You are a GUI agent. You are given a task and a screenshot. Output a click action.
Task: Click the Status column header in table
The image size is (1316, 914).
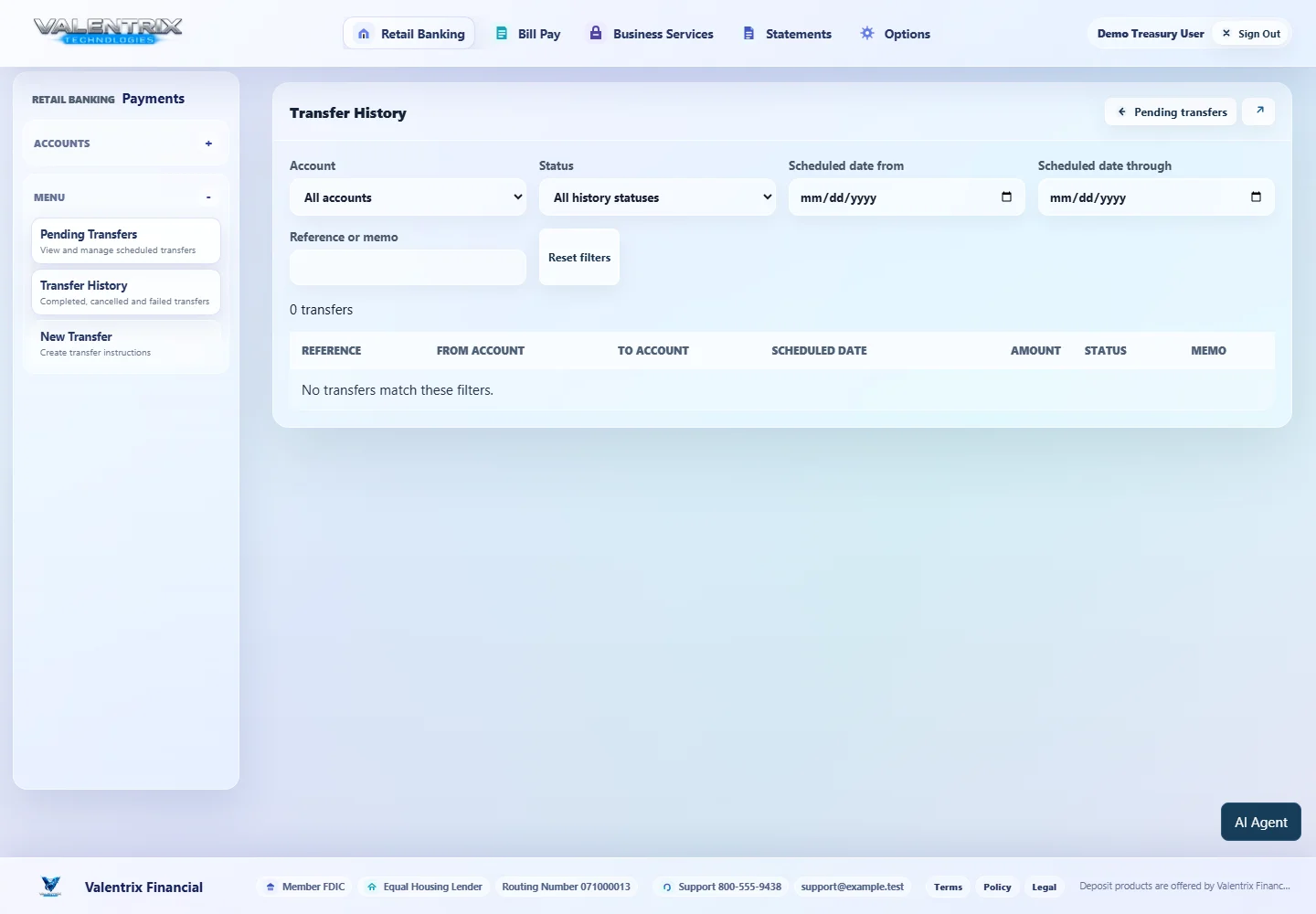pos(1106,351)
